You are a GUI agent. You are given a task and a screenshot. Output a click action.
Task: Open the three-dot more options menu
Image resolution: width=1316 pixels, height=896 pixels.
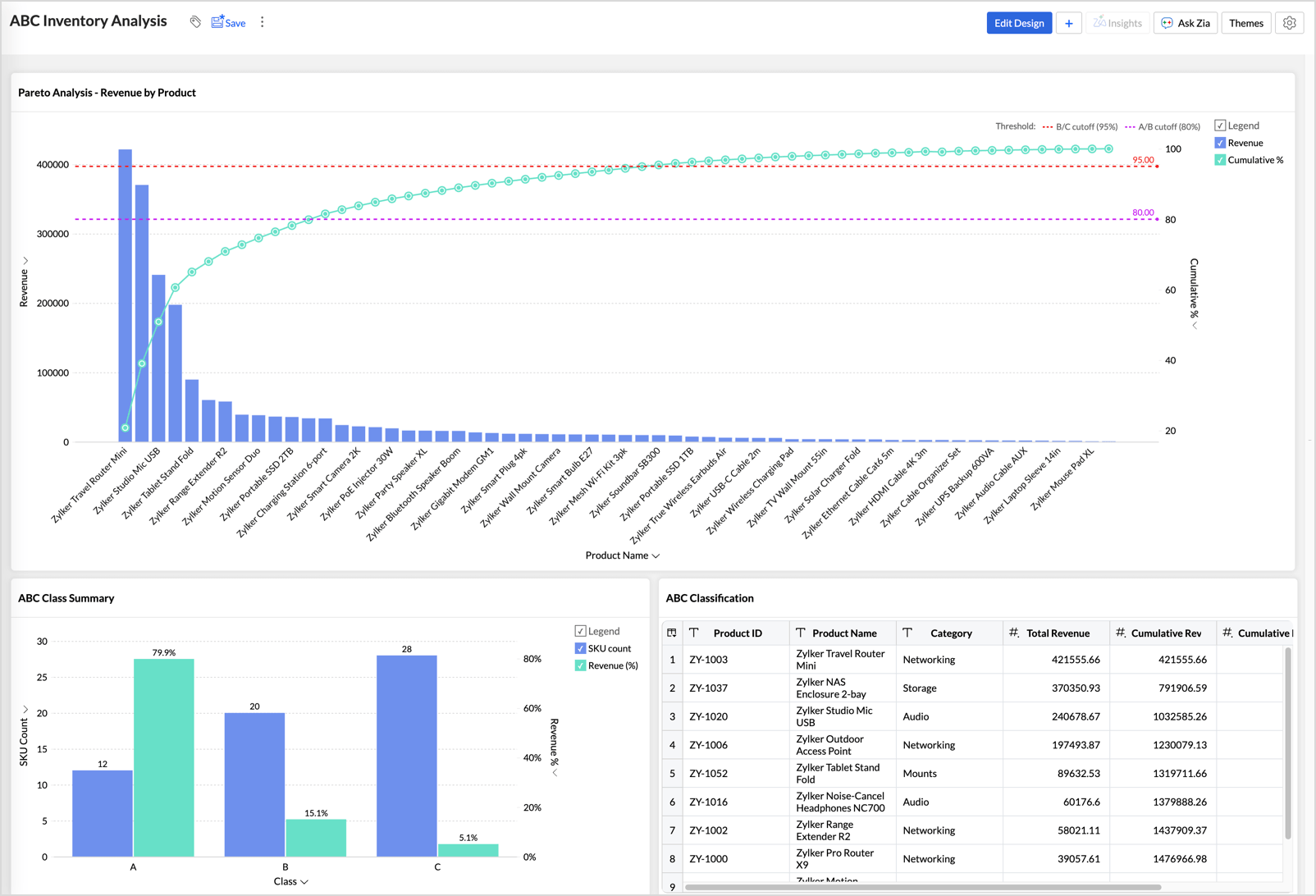pyautogui.click(x=263, y=22)
